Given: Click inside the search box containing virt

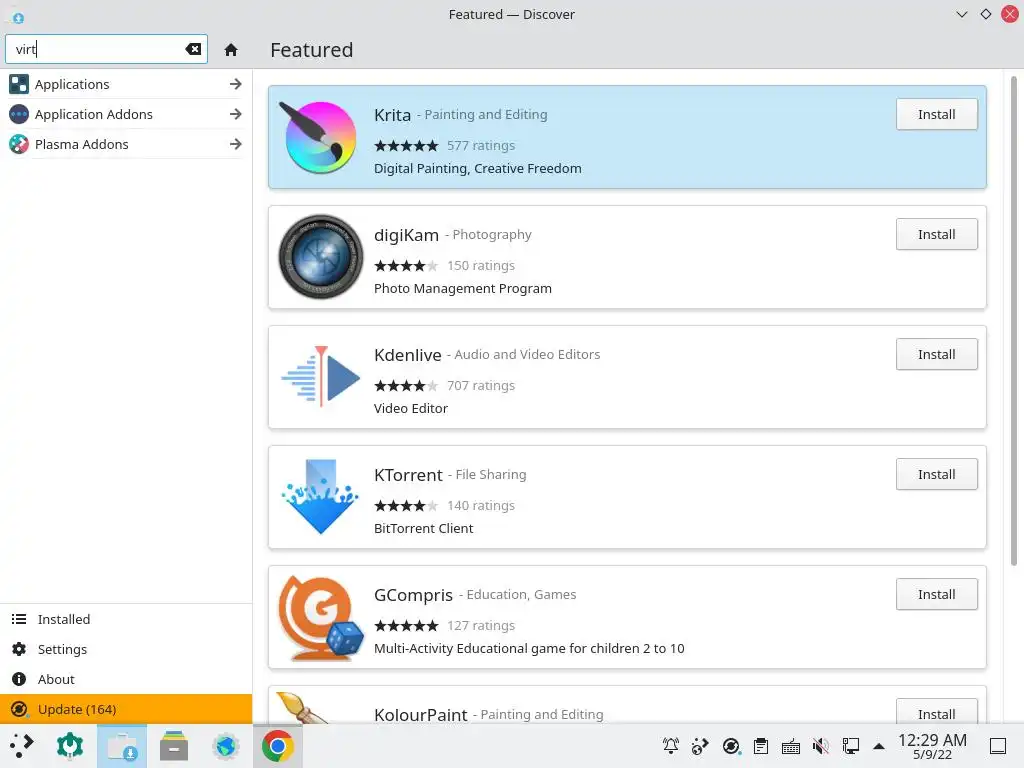Looking at the screenshot, I should (106, 49).
